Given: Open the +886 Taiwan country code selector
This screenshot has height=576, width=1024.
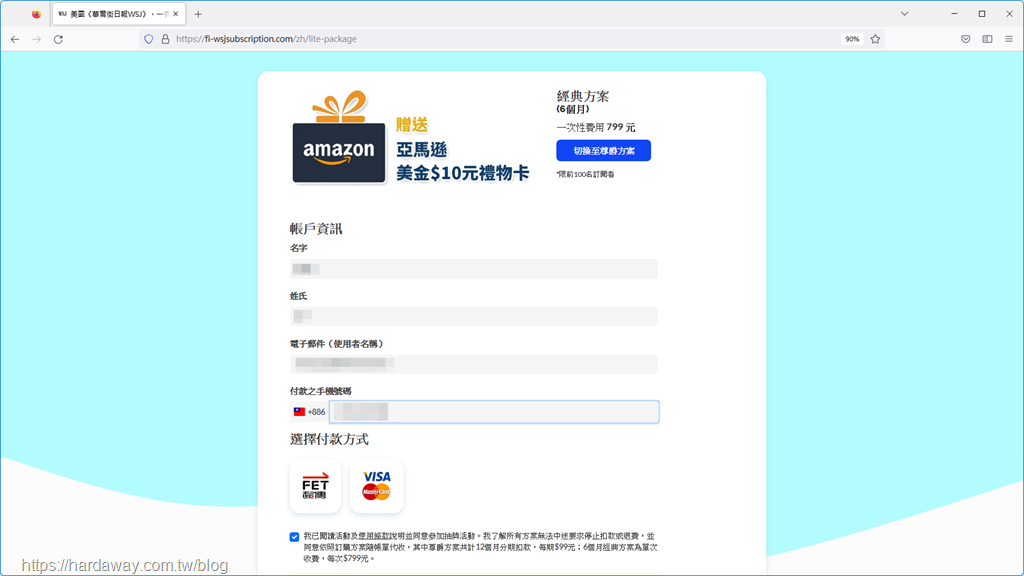Looking at the screenshot, I should pyautogui.click(x=309, y=412).
